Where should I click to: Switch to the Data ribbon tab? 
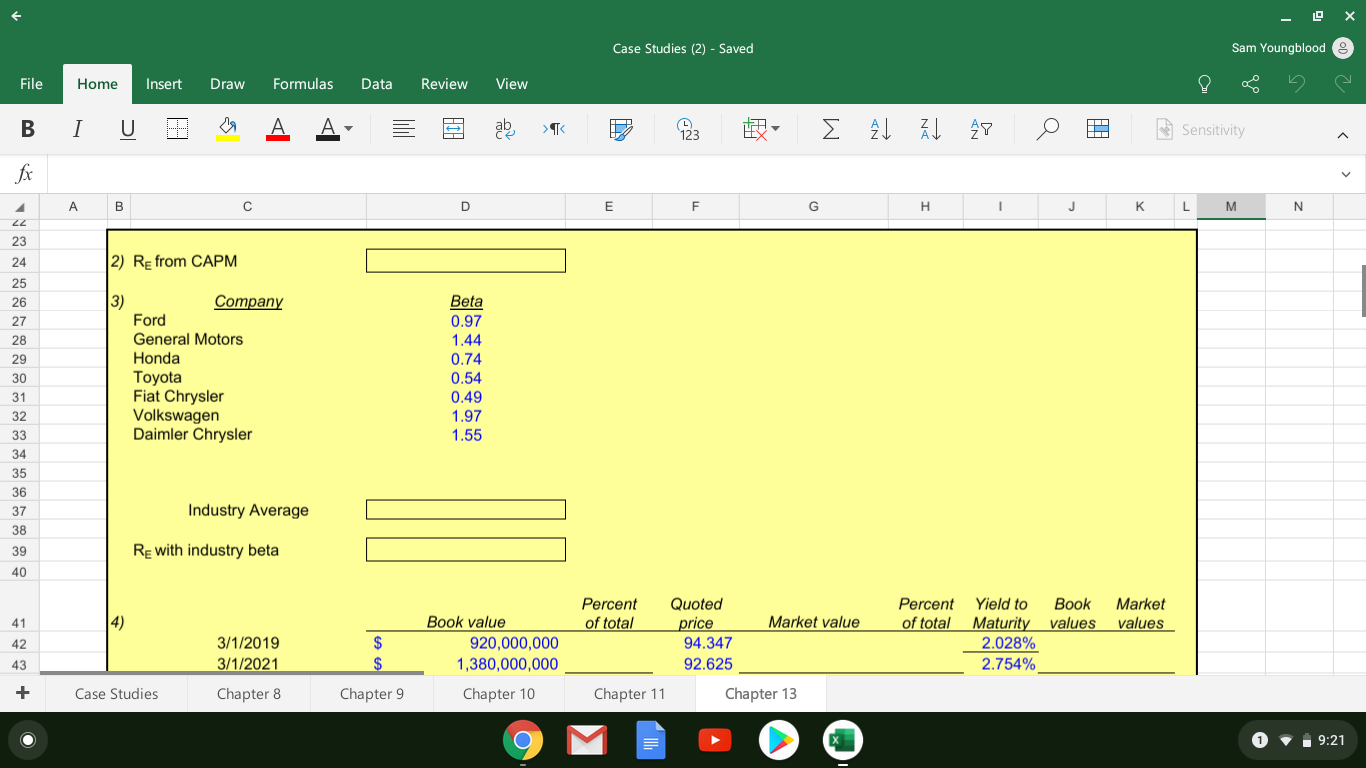coord(377,84)
